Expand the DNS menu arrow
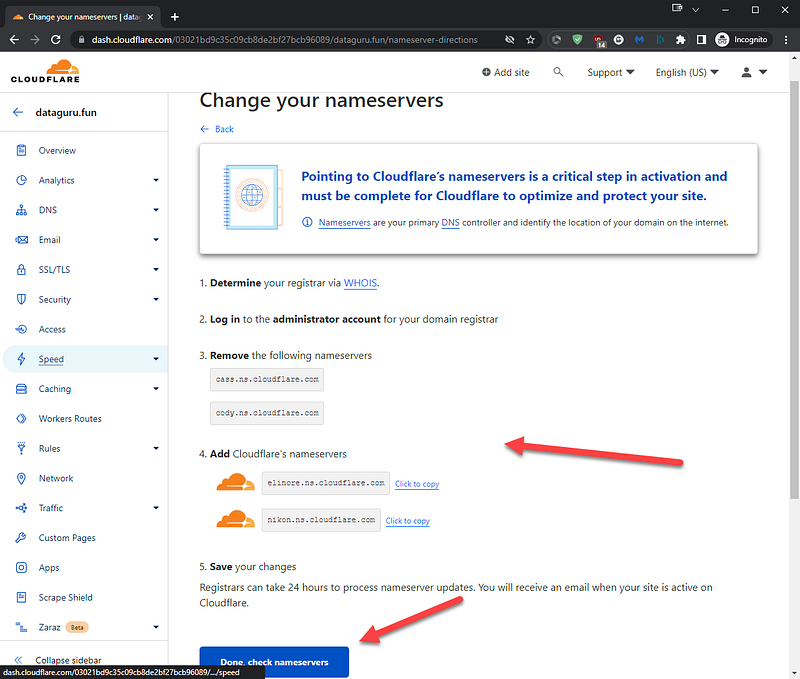This screenshot has height=679, width=800. click(156, 210)
